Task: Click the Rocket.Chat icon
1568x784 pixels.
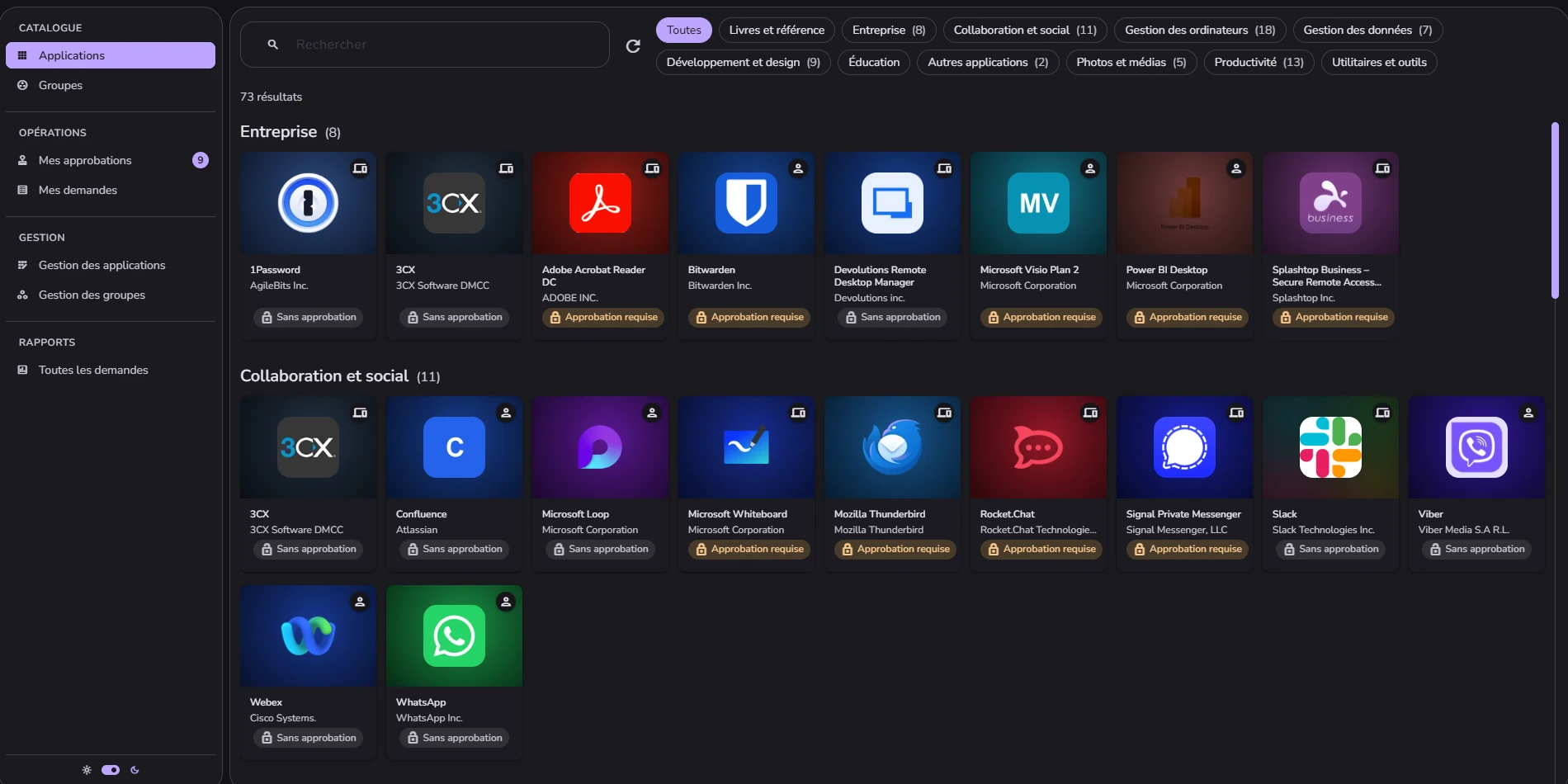Action: [x=1038, y=447]
